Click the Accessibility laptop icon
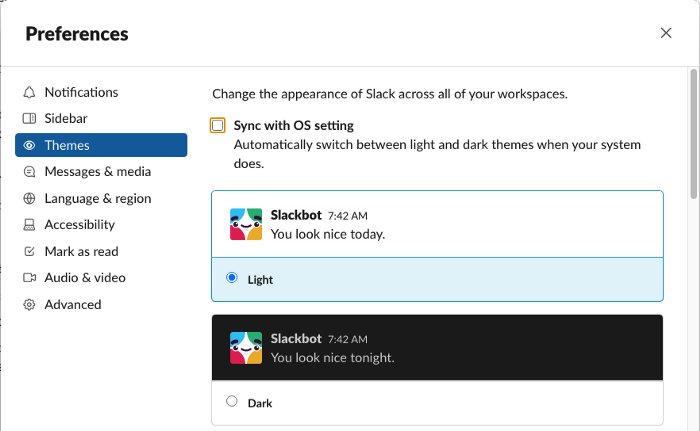The width and height of the screenshot is (700, 431). 29,225
